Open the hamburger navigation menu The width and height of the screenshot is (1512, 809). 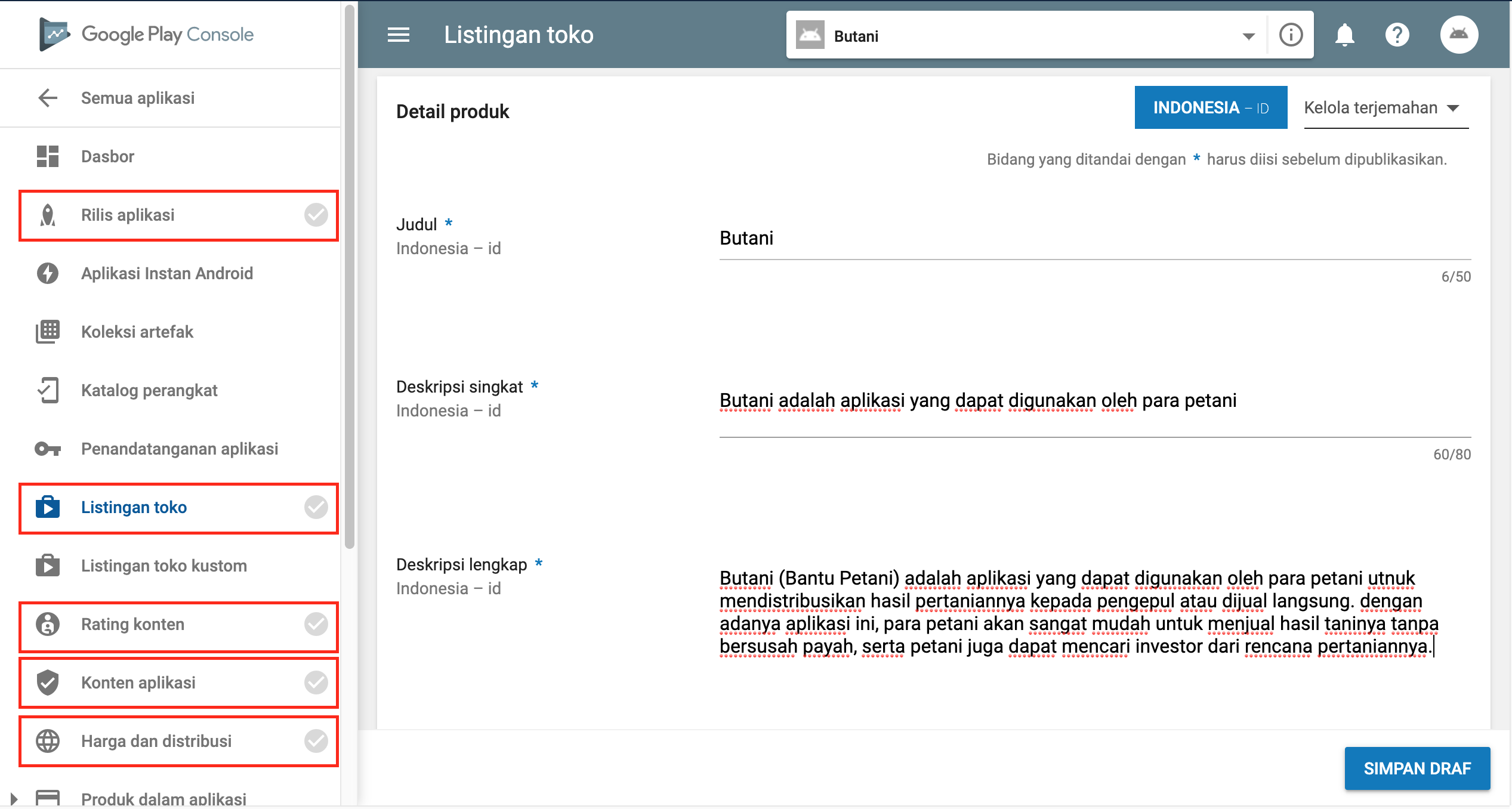point(398,35)
